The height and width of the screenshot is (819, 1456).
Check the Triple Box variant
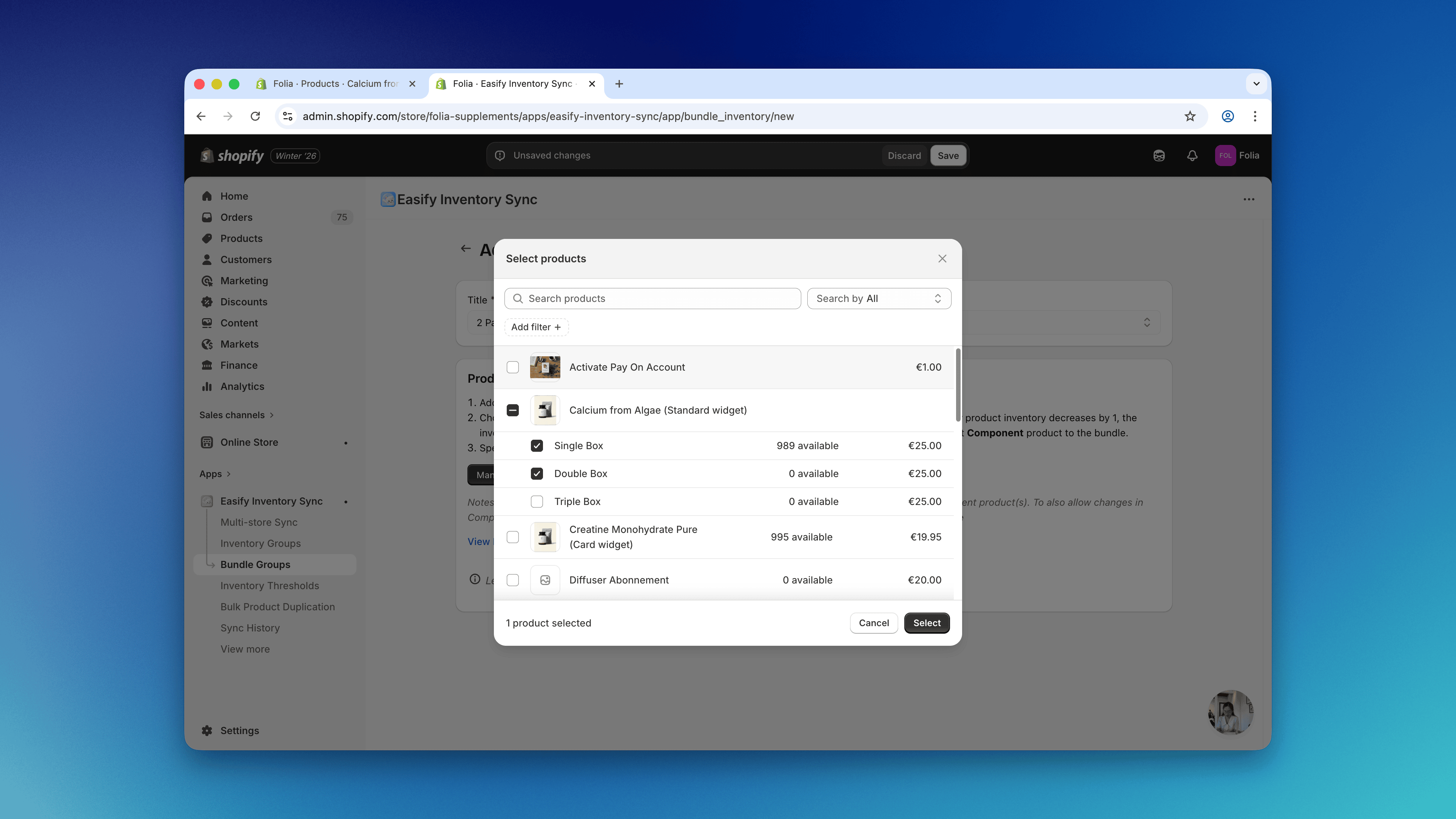(537, 502)
